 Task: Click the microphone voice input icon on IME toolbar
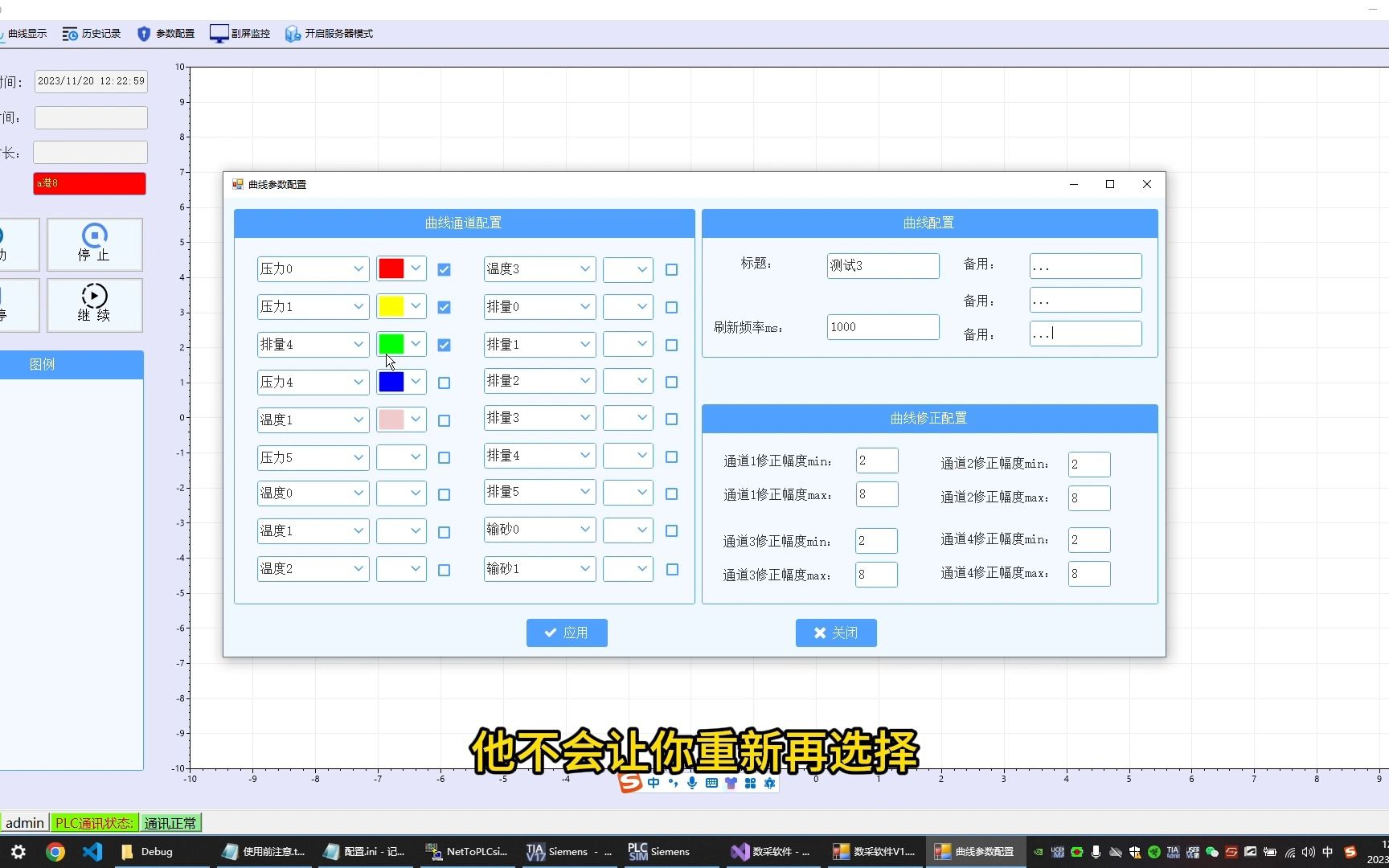(692, 783)
